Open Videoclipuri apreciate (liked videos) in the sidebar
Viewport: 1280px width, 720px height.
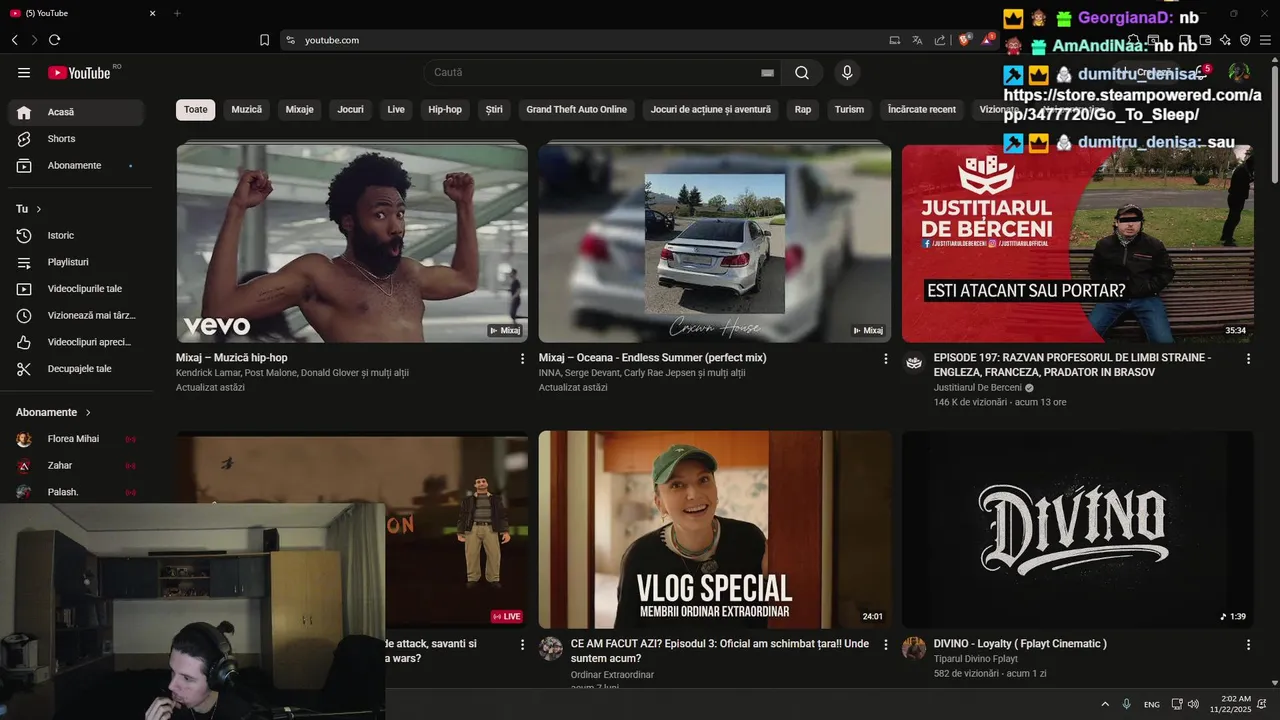coord(75,342)
